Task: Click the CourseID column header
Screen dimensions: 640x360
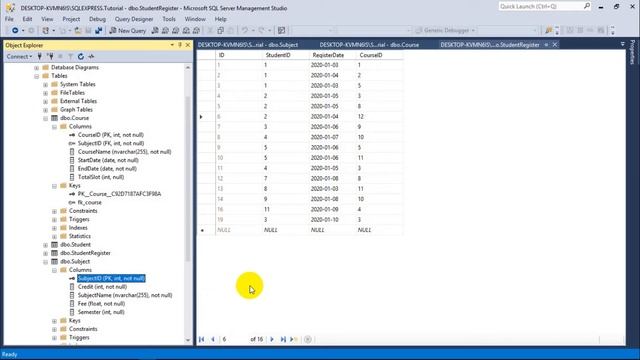Action: [x=380, y=55]
